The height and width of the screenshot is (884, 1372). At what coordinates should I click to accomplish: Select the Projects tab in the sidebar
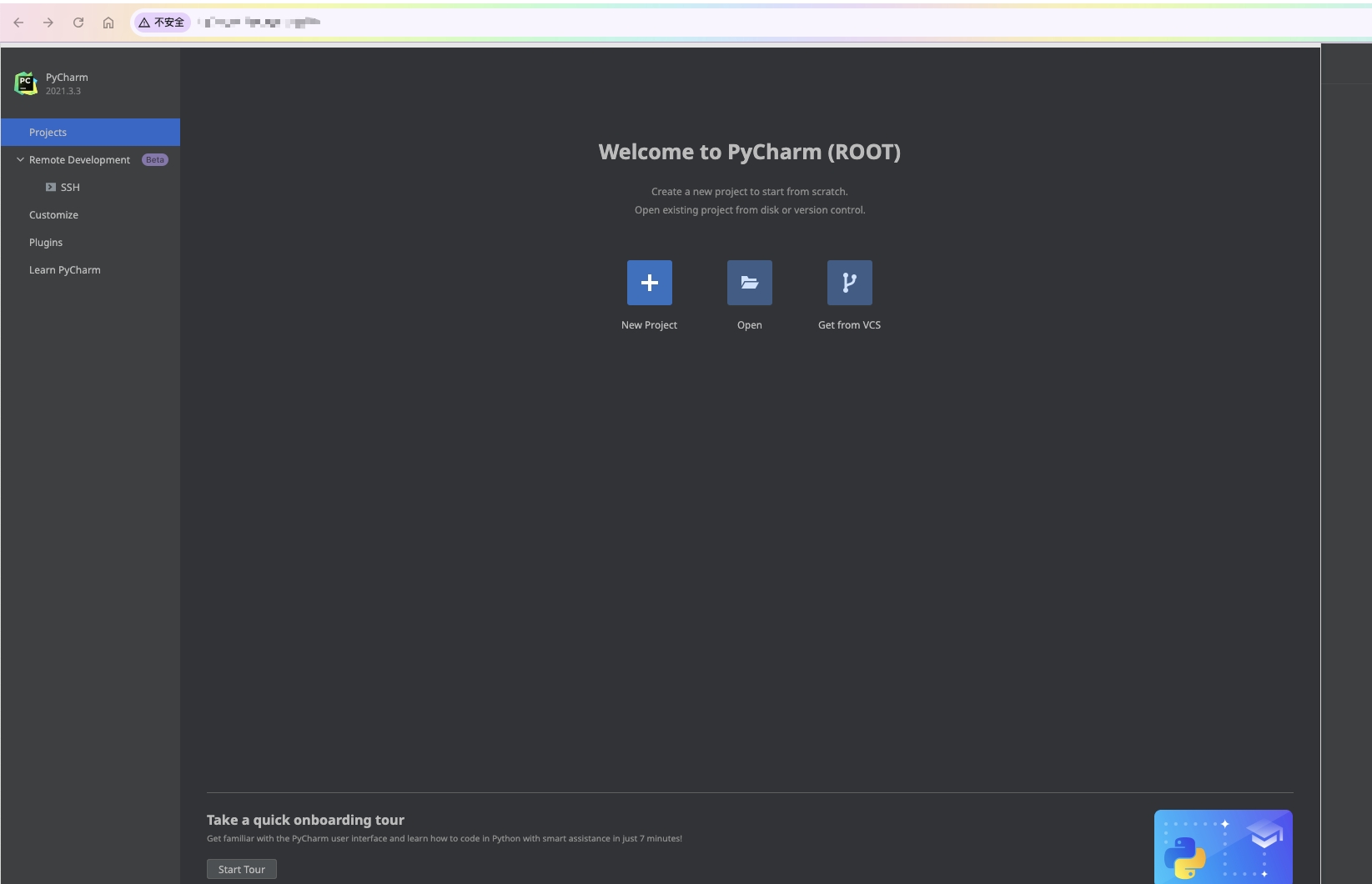(x=48, y=133)
